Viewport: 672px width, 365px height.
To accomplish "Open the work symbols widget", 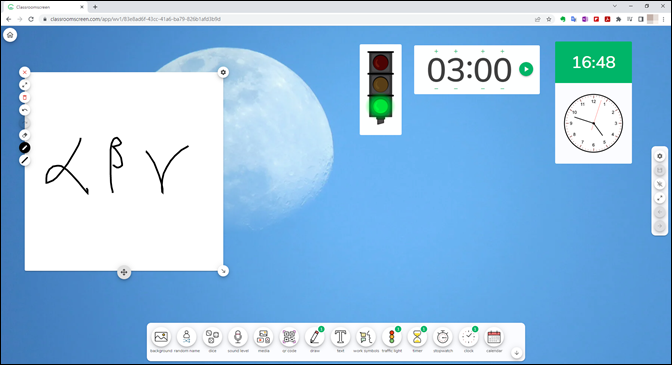I will pos(366,337).
